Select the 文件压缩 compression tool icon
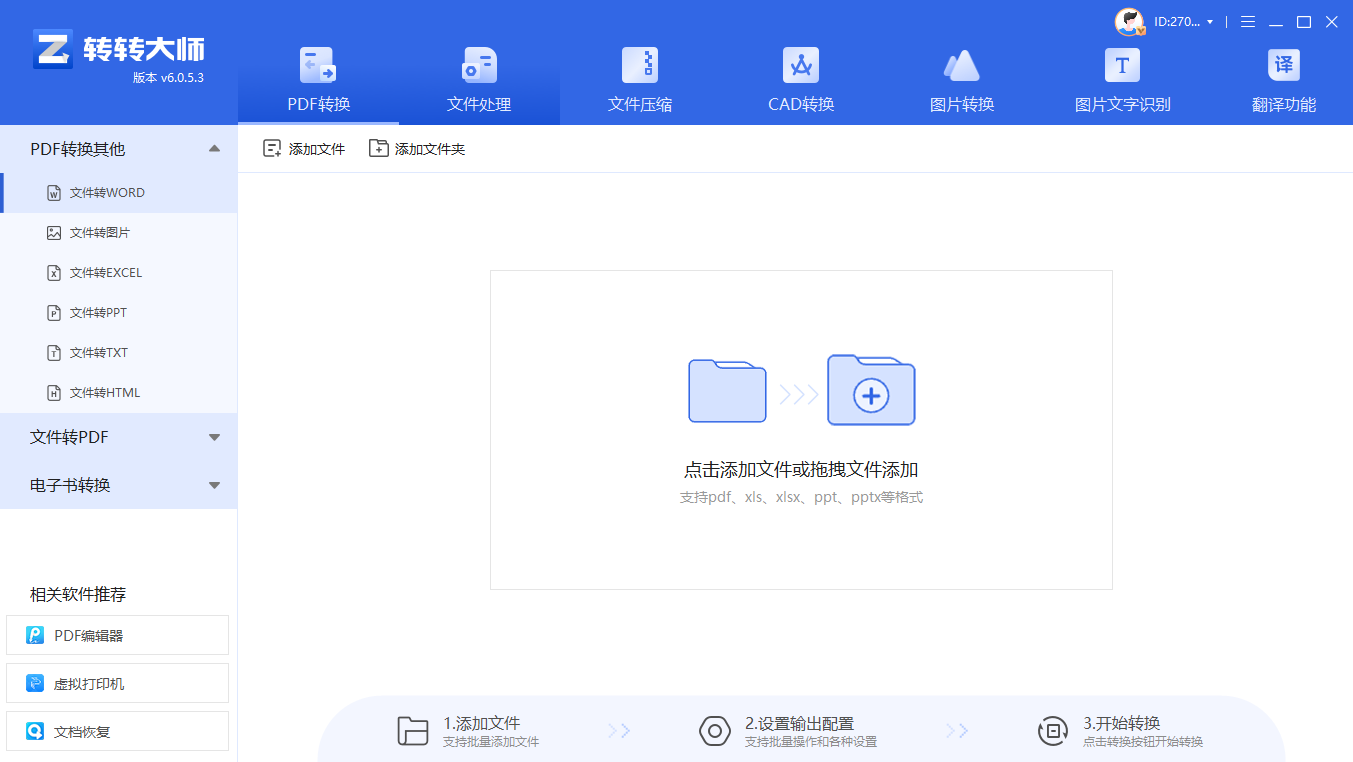Screen dimensions: 1353x762 [640, 75]
